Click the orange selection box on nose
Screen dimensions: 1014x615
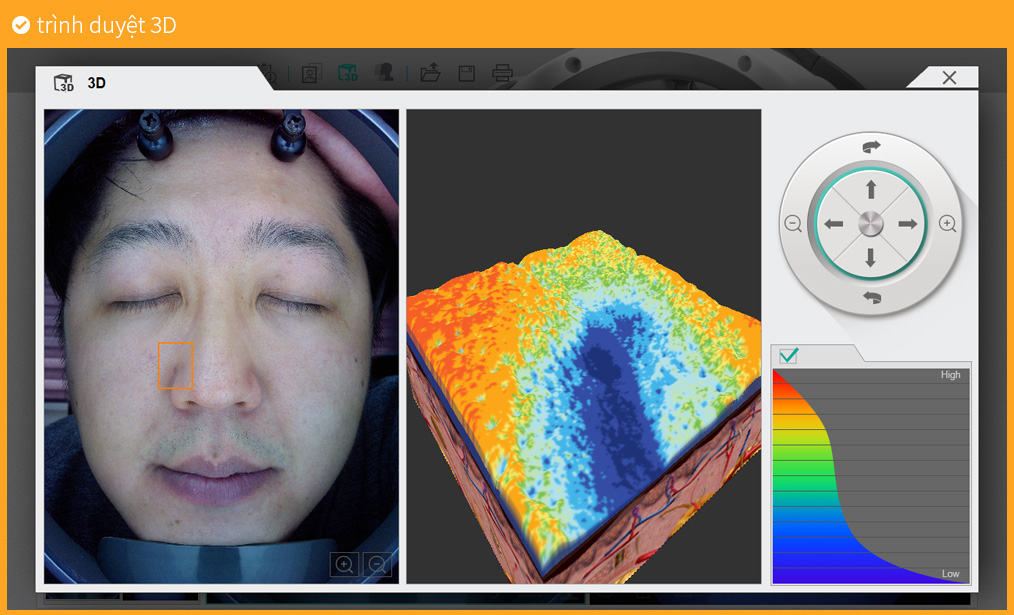(x=175, y=365)
